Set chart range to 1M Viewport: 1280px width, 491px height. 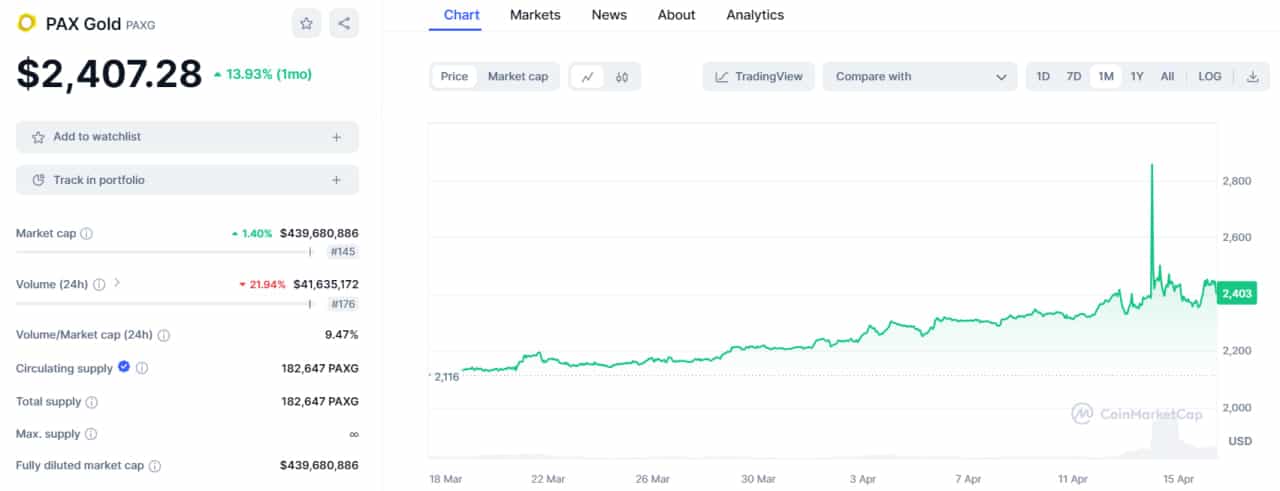coord(1105,77)
